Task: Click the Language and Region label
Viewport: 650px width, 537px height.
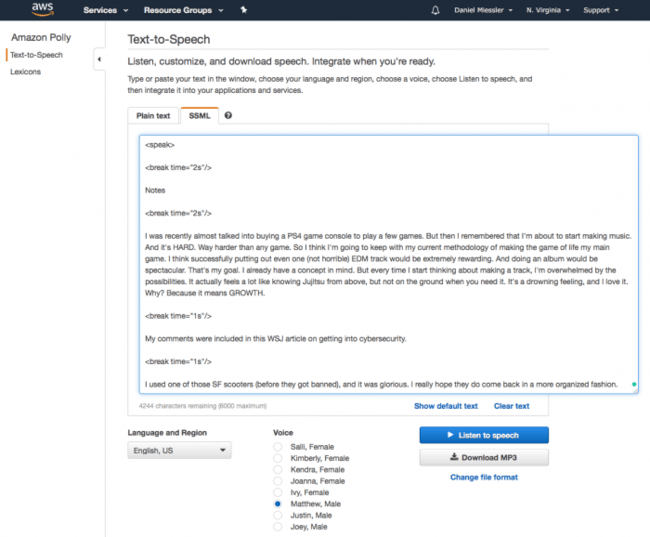Action: tap(167, 433)
